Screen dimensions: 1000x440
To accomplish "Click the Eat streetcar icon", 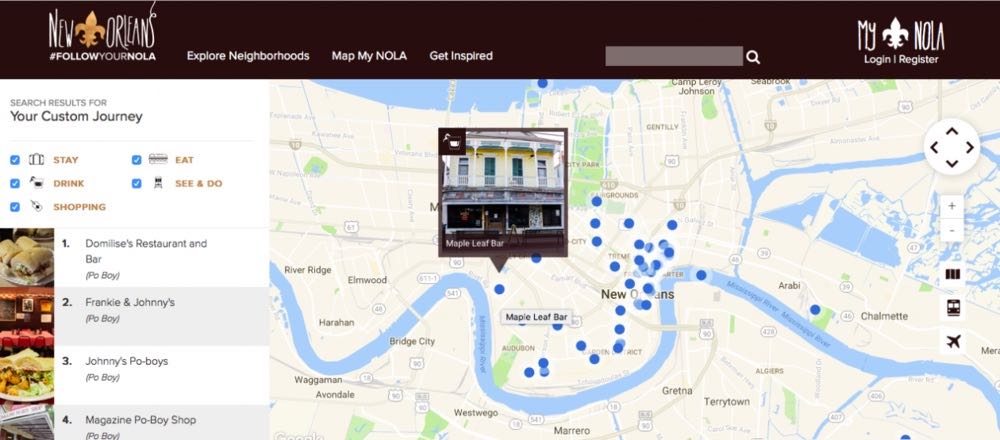I will [158, 159].
